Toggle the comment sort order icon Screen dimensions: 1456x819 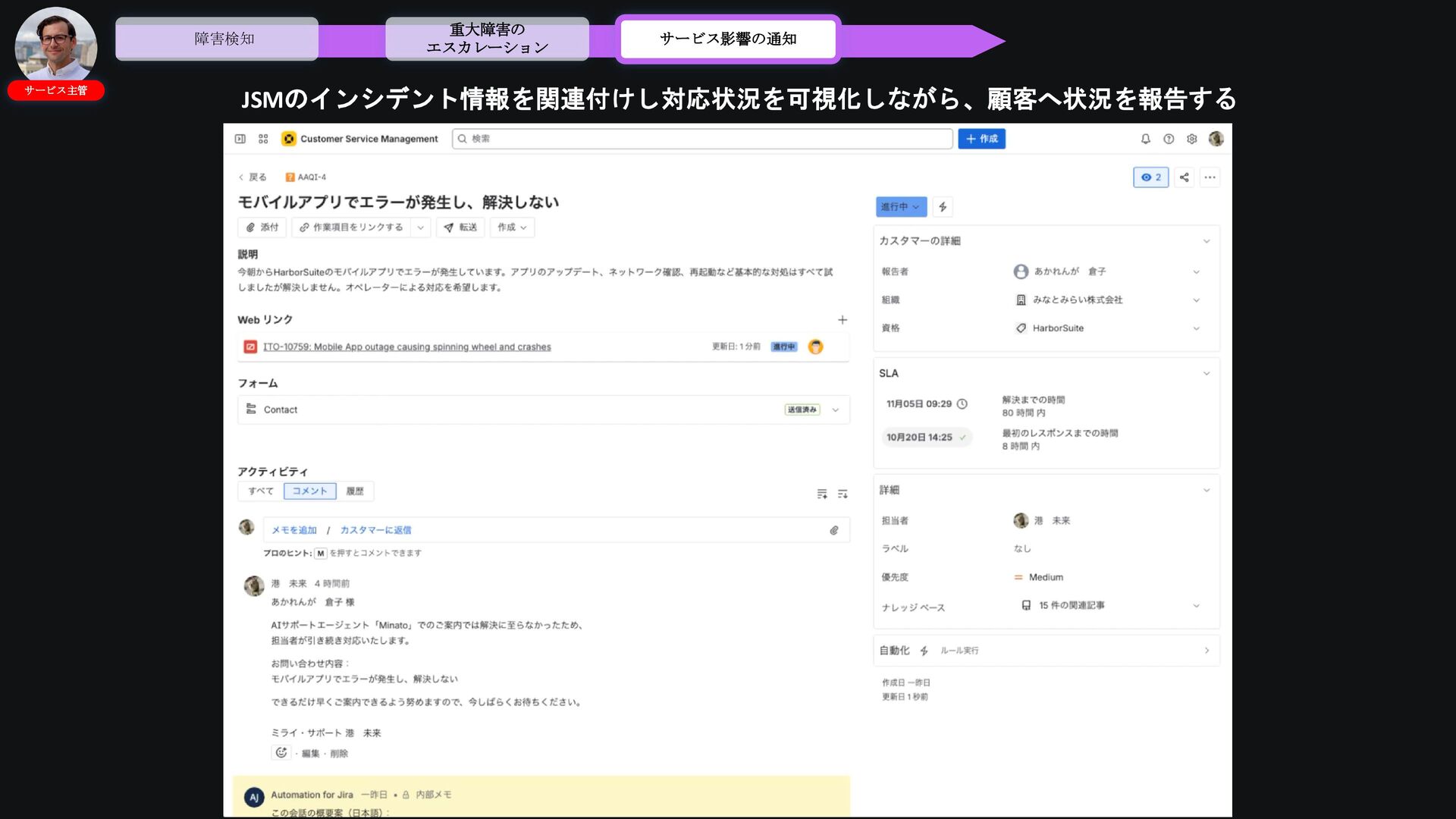(x=843, y=494)
